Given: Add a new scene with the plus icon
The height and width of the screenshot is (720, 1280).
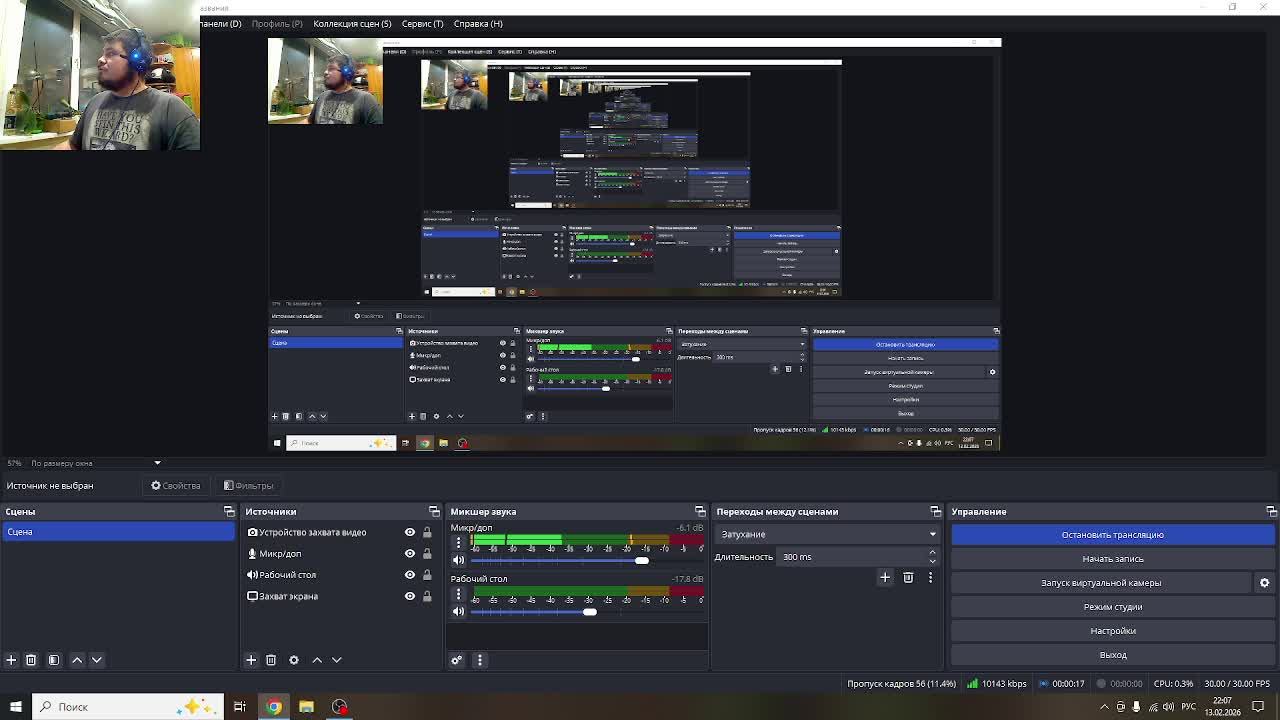Looking at the screenshot, I should (11, 660).
